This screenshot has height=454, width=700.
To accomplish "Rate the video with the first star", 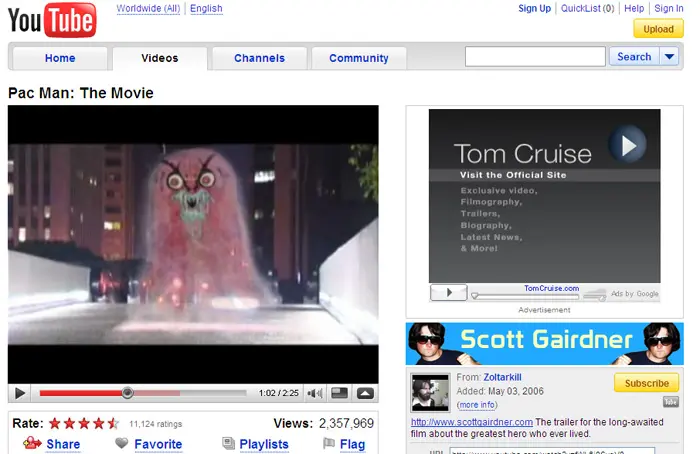I will pos(55,423).
